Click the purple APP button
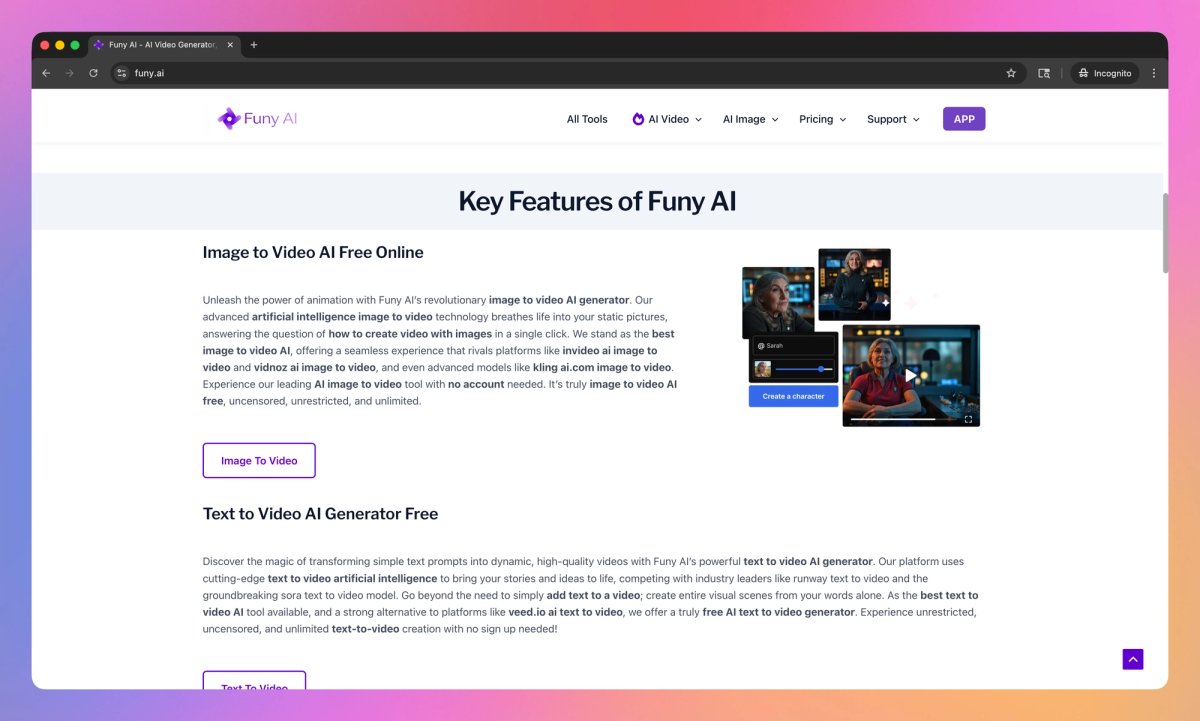This screenshot has width=1200, height=721. coord(964,119)
